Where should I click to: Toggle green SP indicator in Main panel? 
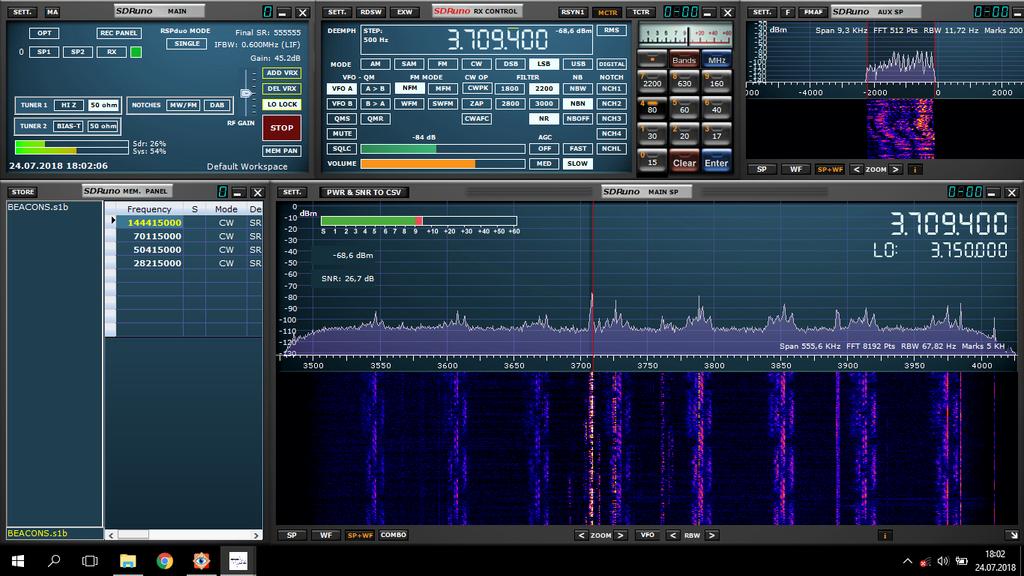(x=136, y=52)
